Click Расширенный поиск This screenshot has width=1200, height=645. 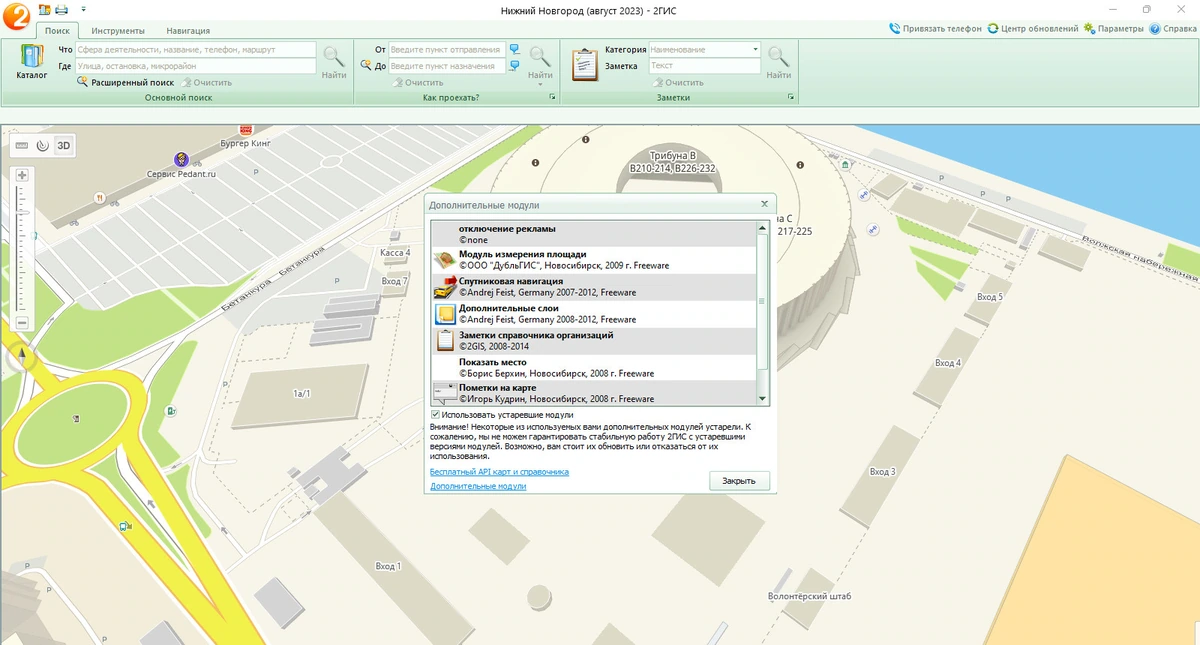[125, 82]
